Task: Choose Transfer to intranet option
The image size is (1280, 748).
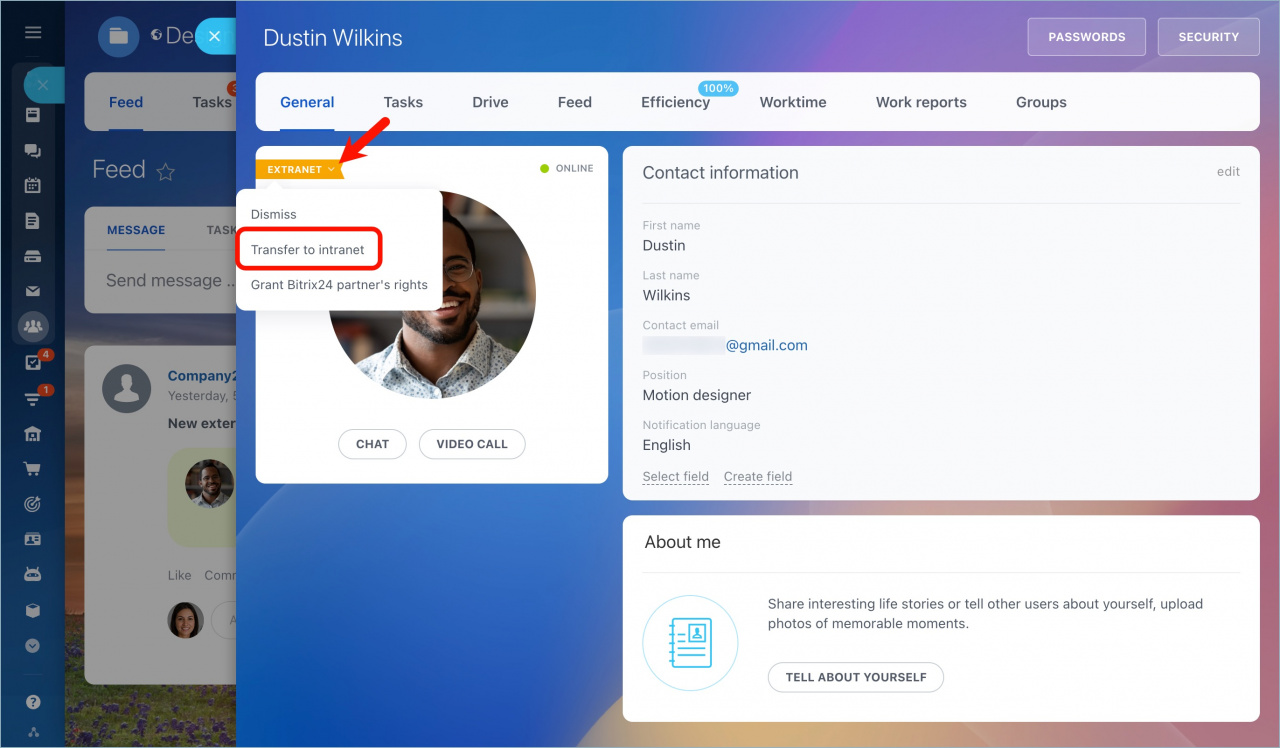Action: (308, 249)
